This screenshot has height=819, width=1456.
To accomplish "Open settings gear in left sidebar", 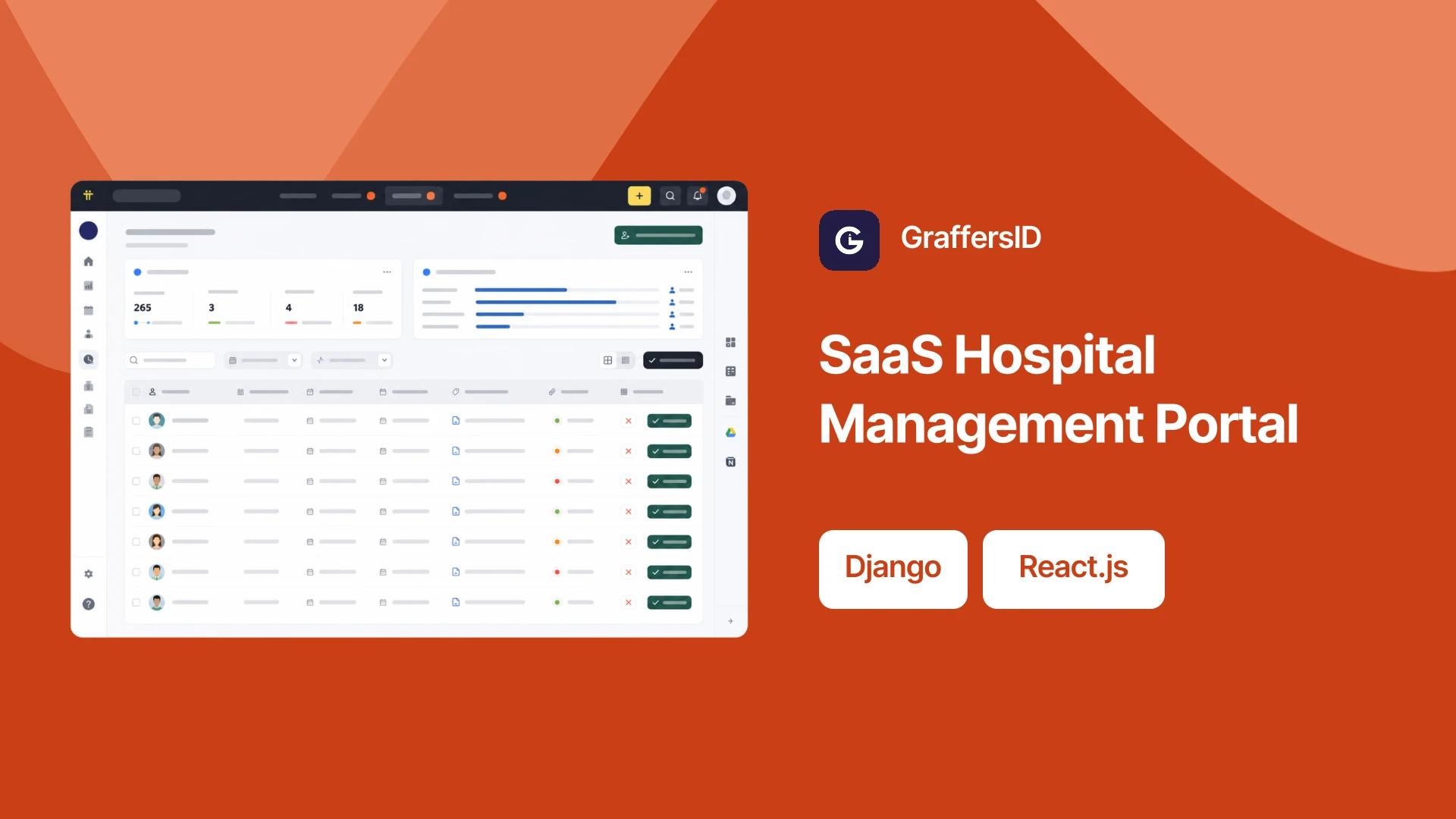I will 89,574.
